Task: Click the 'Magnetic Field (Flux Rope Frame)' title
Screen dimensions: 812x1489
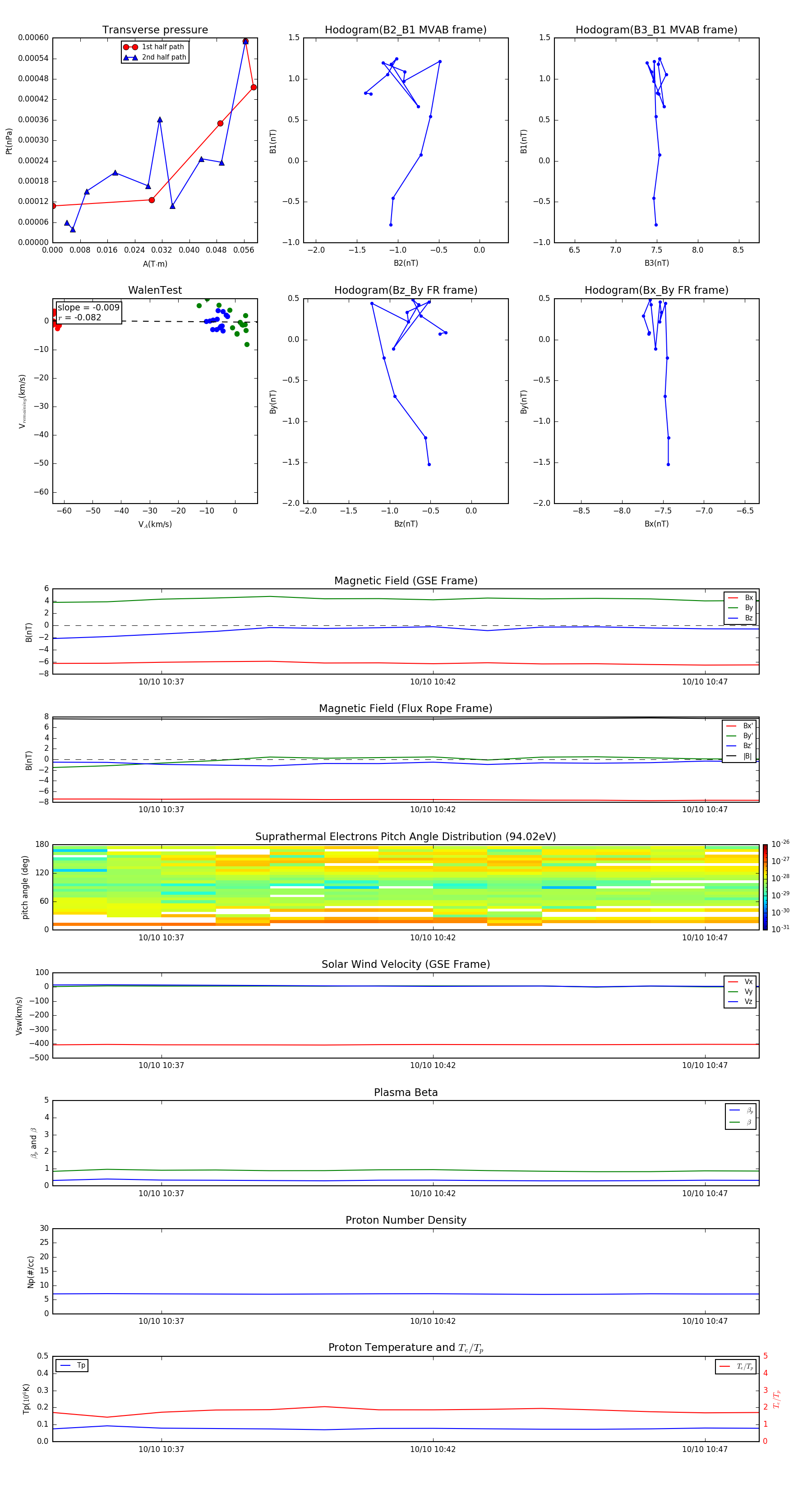Action: tap(406, 709)
